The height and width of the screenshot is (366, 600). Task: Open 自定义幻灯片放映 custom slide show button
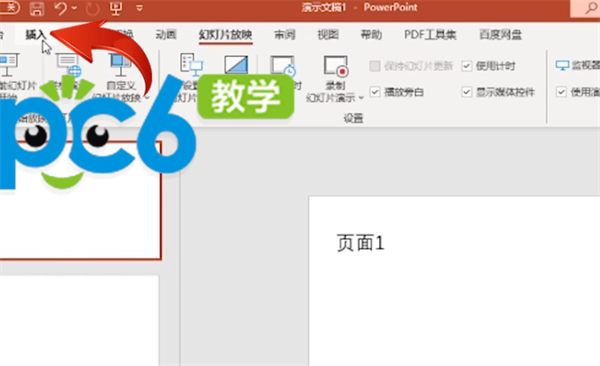(x=121, y=77)
